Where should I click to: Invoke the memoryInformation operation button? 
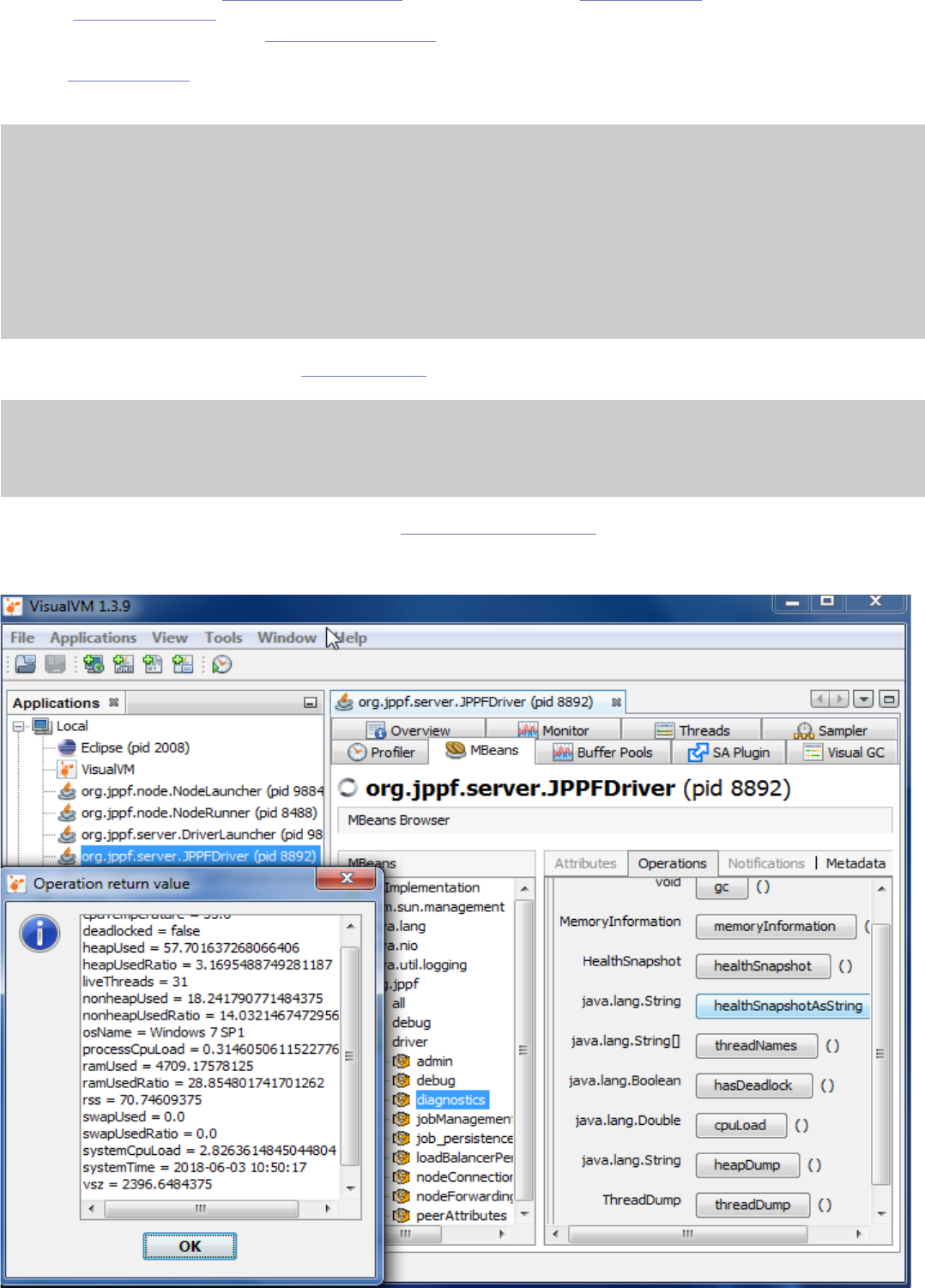(x=776, y=926)
